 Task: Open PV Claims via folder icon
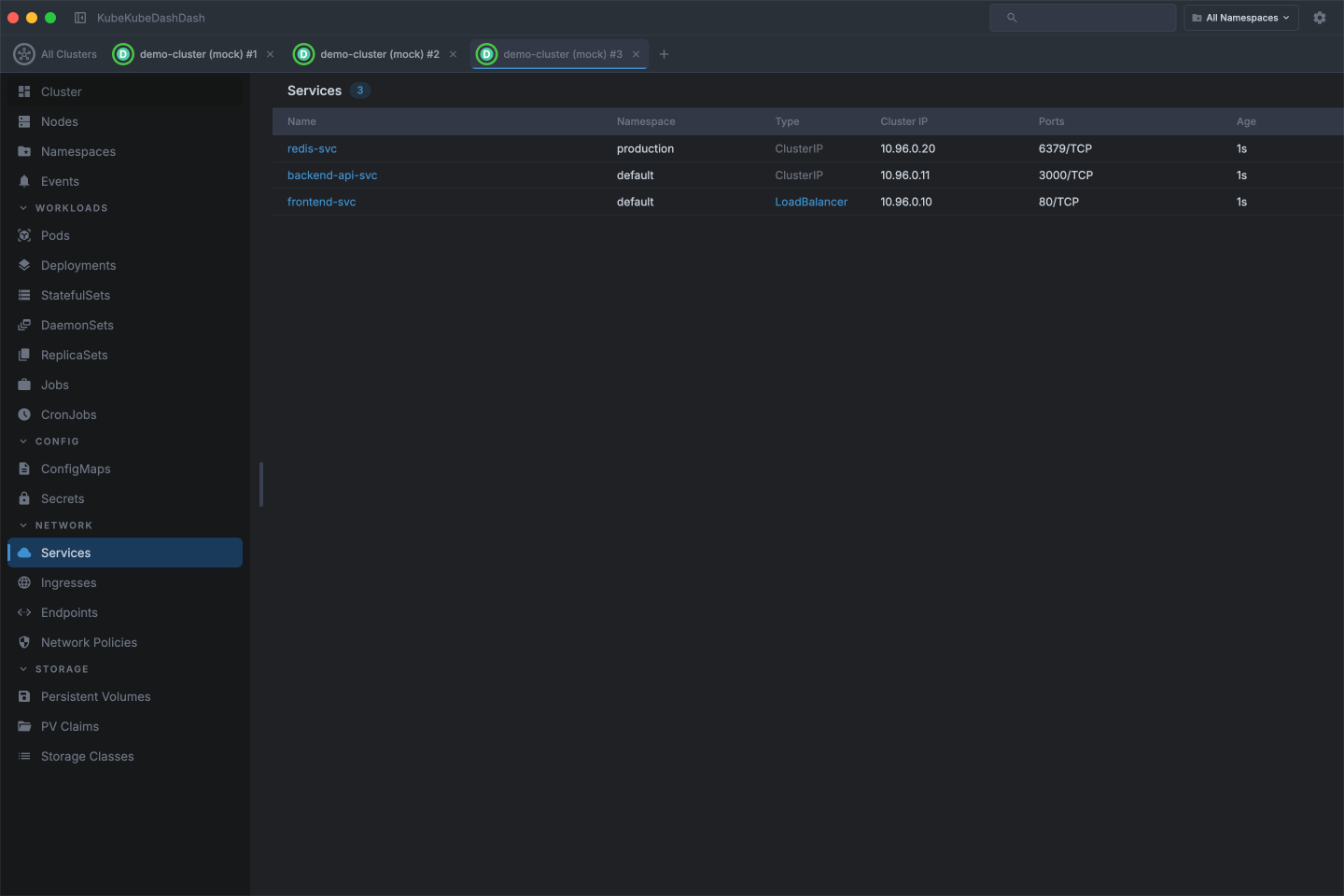[x=24, y=726]
